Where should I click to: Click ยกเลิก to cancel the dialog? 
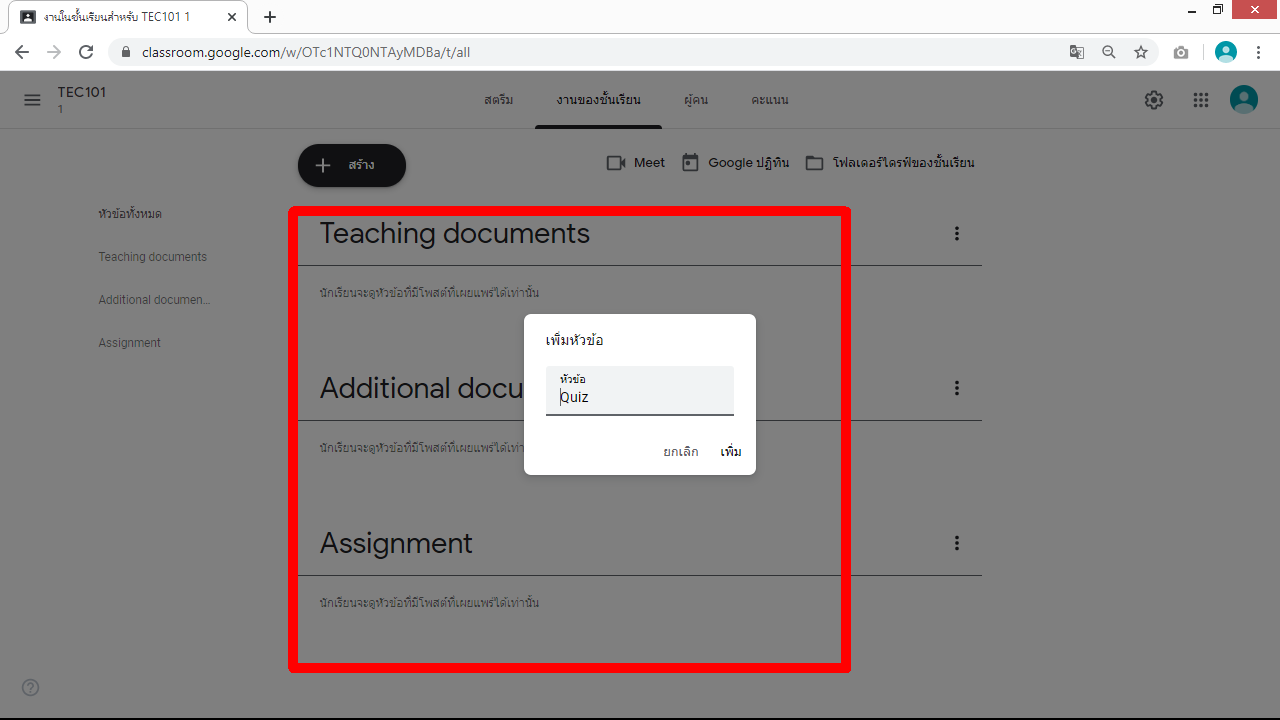681,452
